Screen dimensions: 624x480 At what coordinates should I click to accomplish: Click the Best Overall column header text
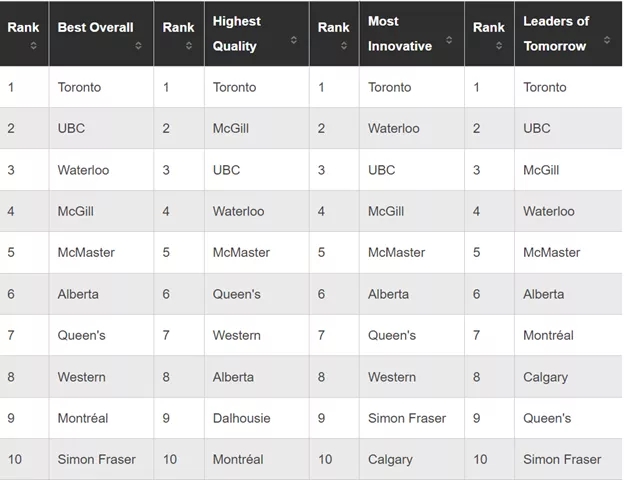[x=95, y=27]
